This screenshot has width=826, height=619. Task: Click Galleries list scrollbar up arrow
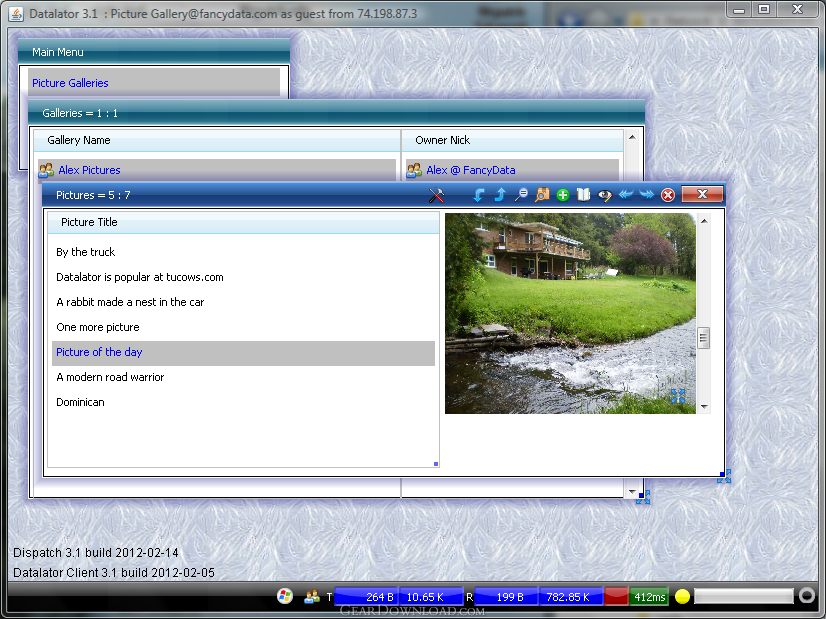pyautogui.click(x=632, y=137)
